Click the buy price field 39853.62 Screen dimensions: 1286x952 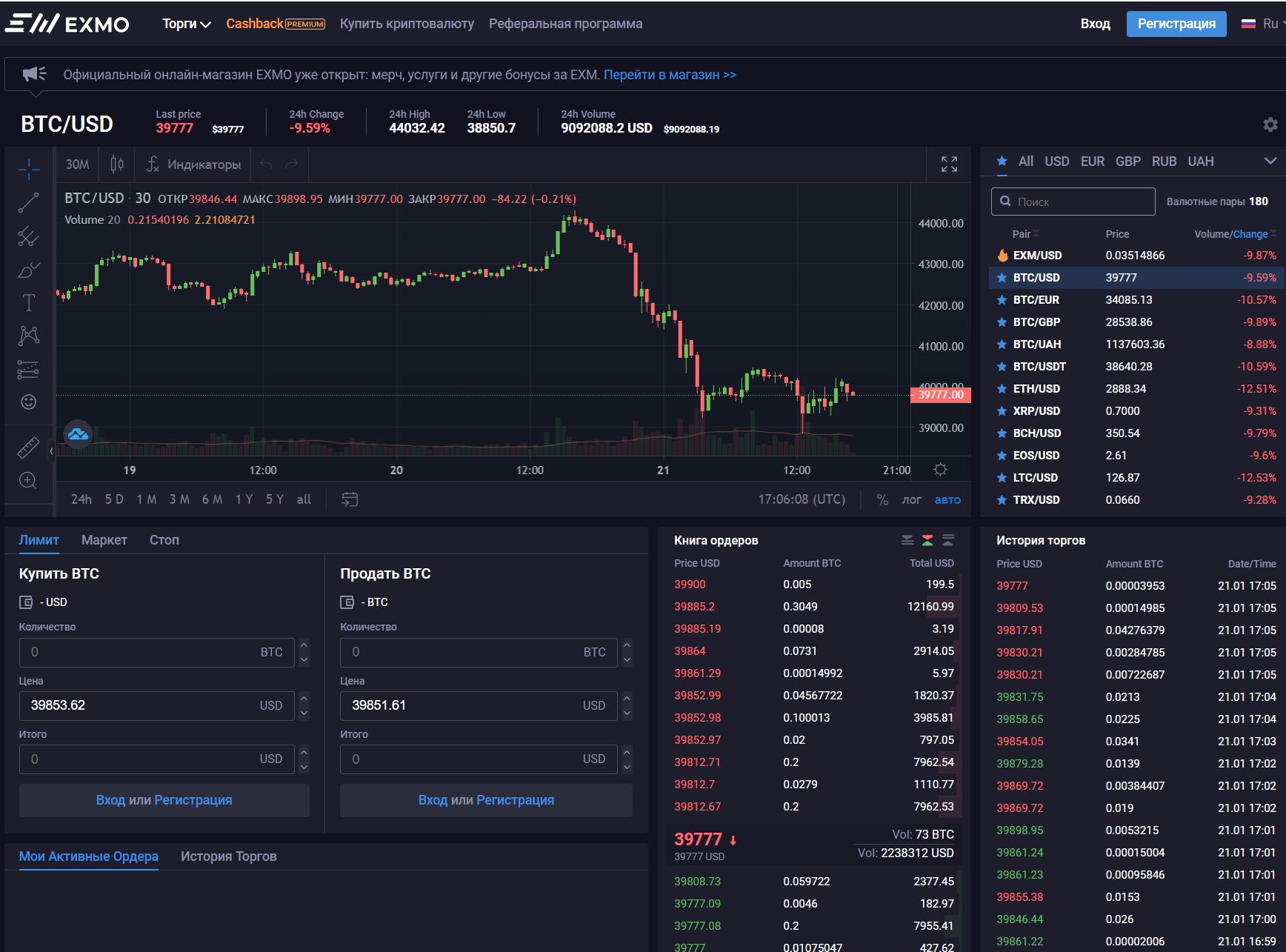coord(156,705)
